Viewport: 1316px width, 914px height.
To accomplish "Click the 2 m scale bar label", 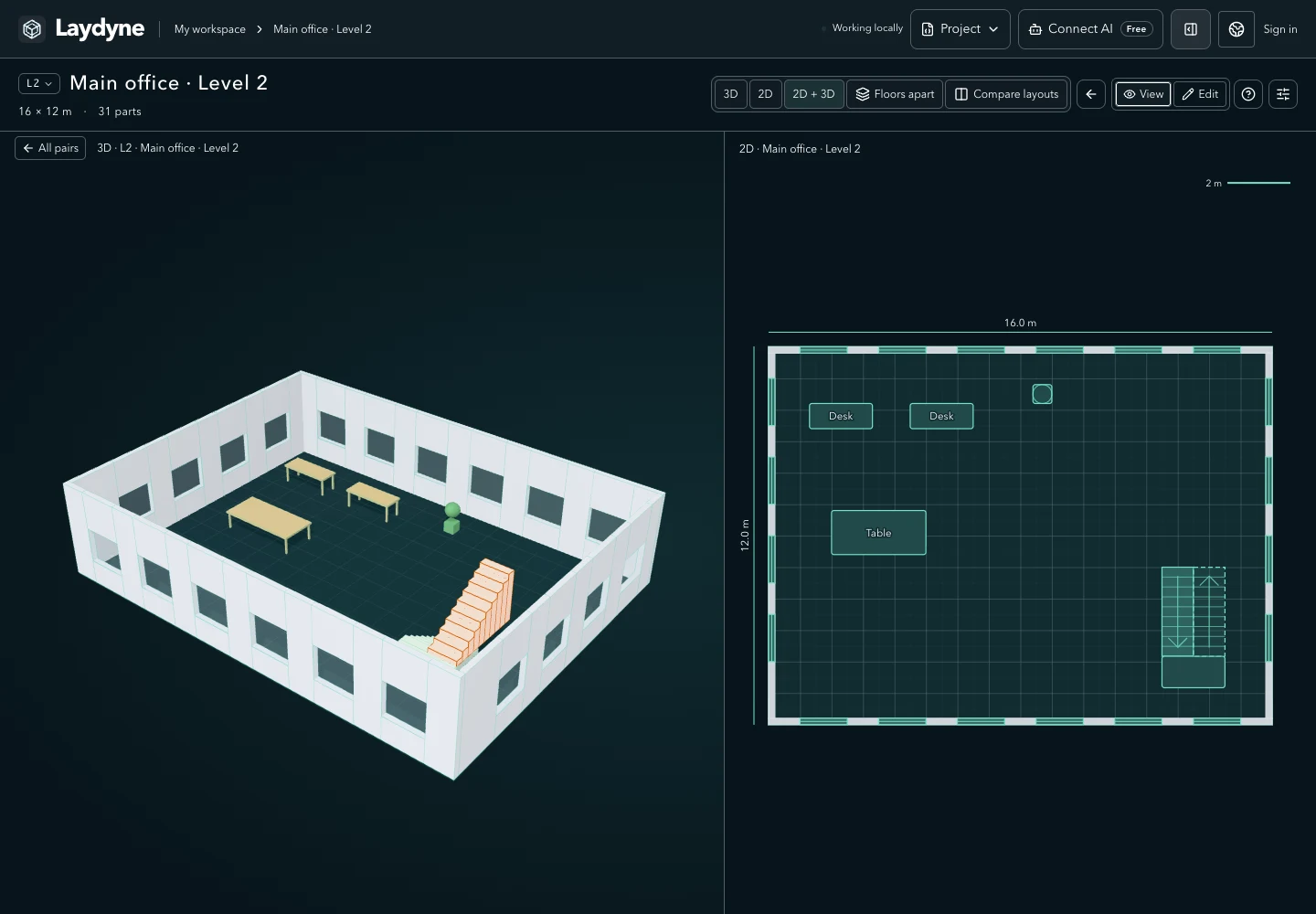I will tap(1214, 184).
